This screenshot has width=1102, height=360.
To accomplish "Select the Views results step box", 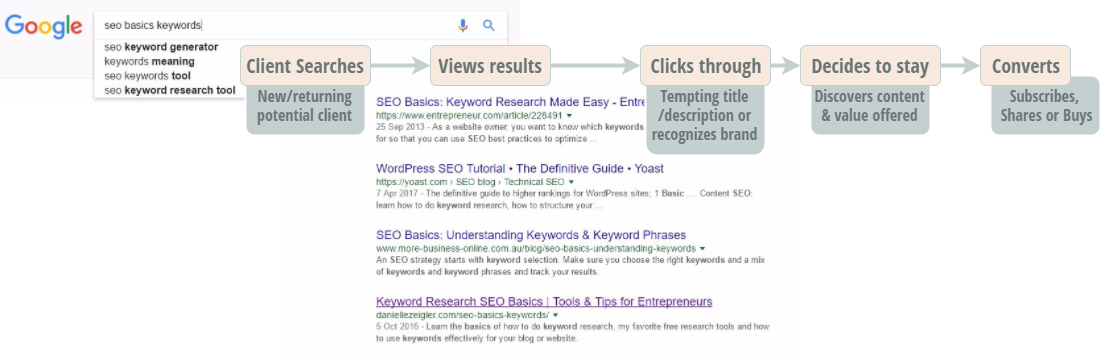I will click(x=490, y=66).
